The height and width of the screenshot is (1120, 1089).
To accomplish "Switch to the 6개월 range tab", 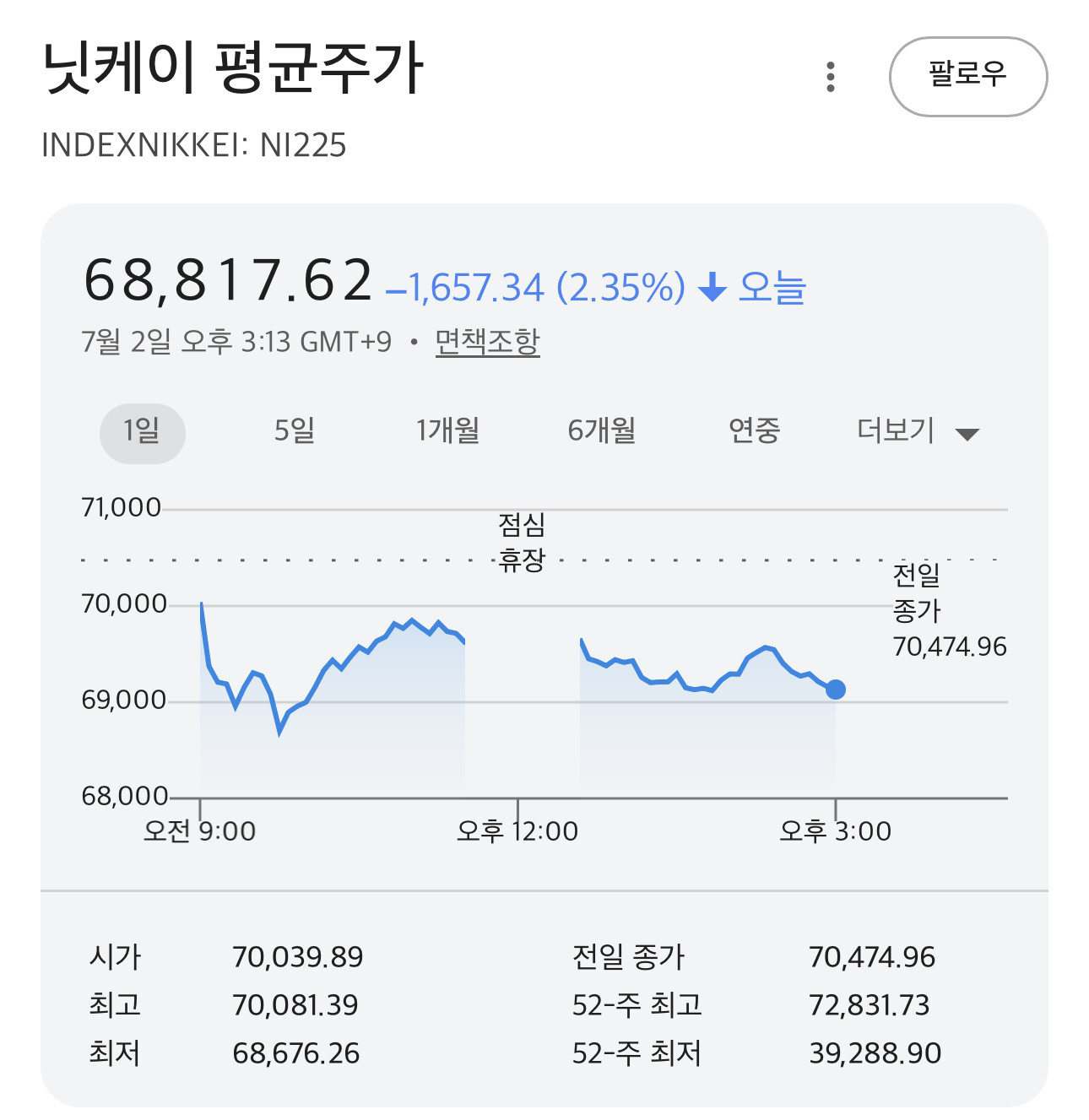I will pyautogui.click(x=602, y=431).
